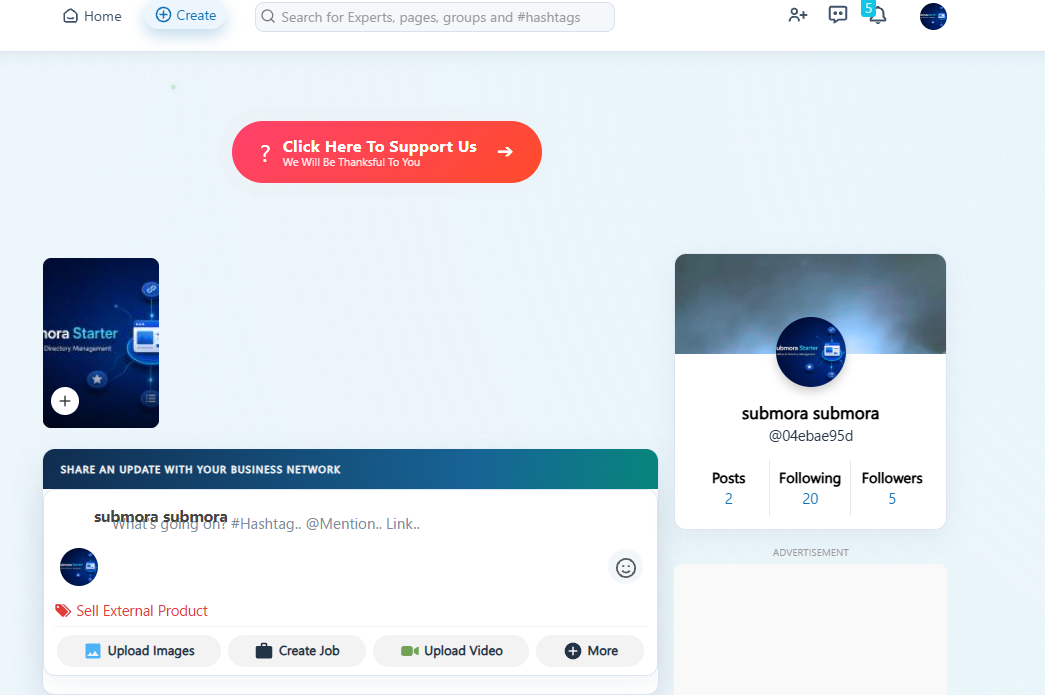Open the profile avatar menu in header

[933, 16]
